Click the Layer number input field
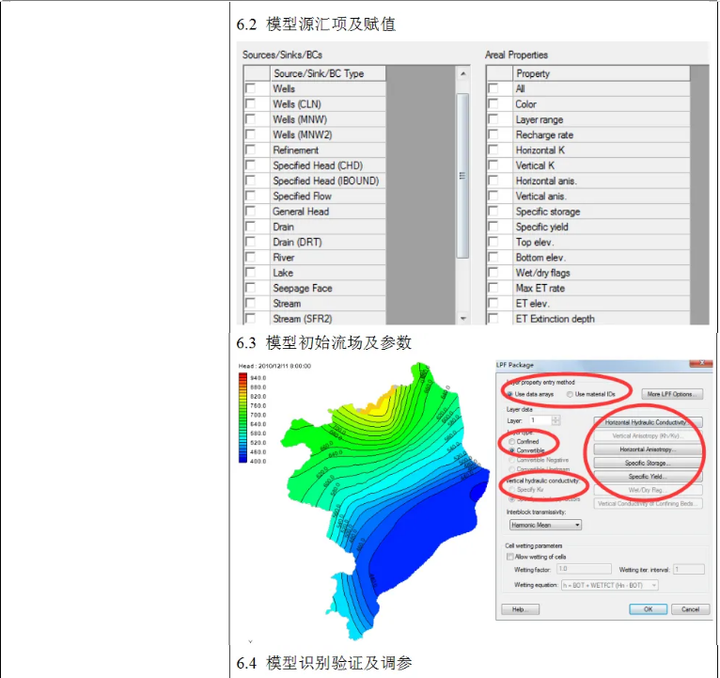The image size is (720, 678). click(x=540, y=420)
